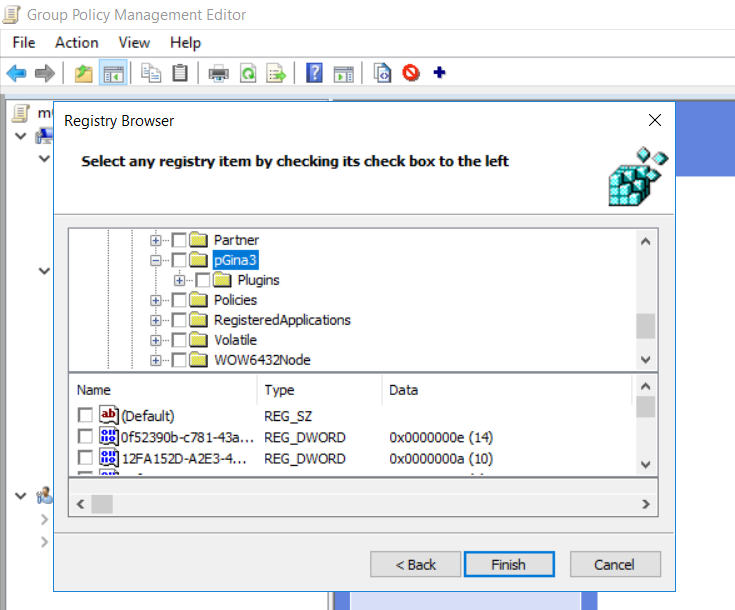
Task: Click right arrow of horizontal scrollbar
Action: pyautogui.click(x=646, y=504)
